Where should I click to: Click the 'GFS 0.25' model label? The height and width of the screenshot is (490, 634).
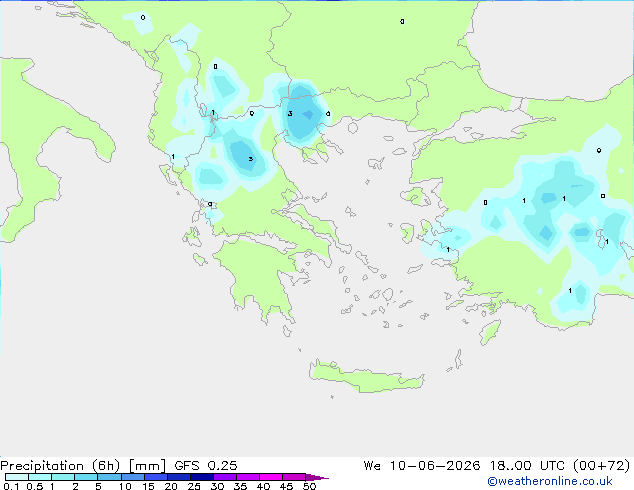(205, 466)
